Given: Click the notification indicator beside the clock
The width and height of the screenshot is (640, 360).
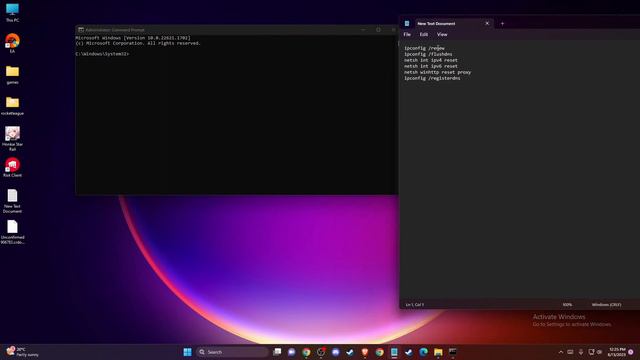Looking at the screenshot, I should [x=631, y=352].
